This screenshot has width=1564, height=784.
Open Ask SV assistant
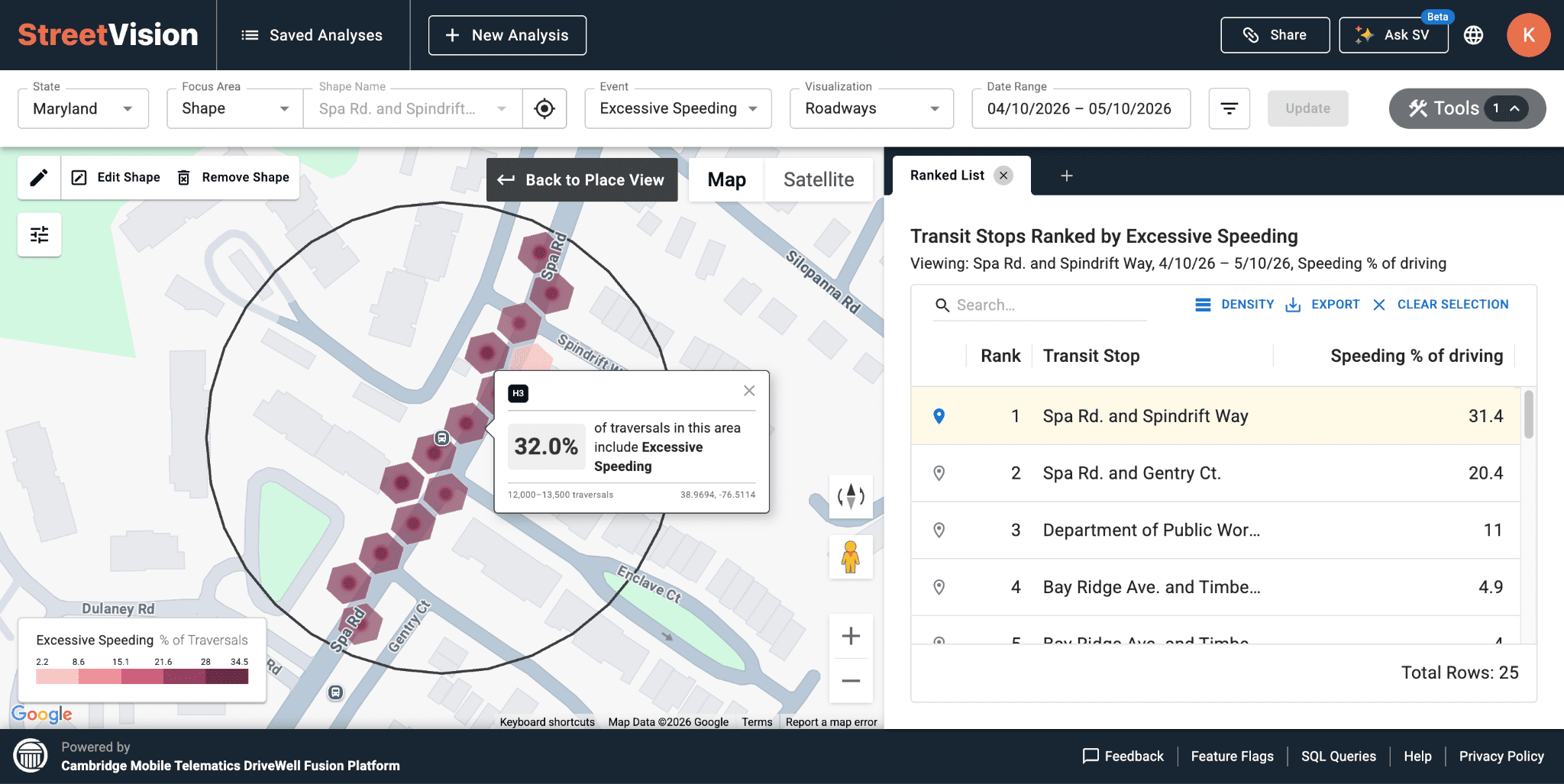tap(1394, 35)
